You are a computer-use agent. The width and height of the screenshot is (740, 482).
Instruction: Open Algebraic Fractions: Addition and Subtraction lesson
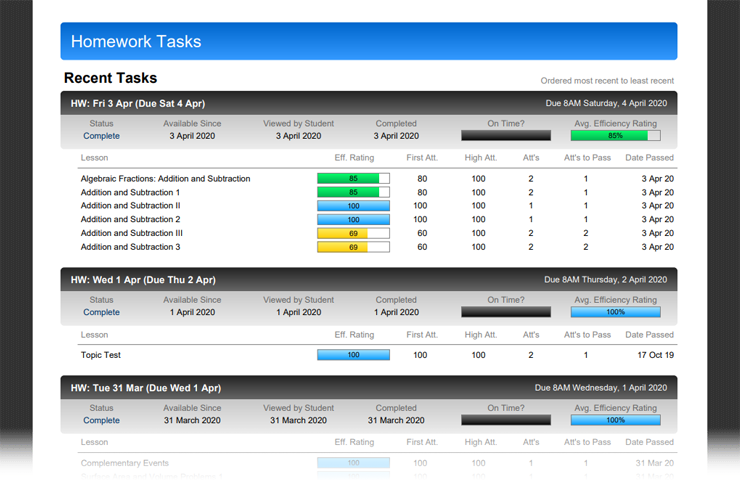tap(165, 179)
